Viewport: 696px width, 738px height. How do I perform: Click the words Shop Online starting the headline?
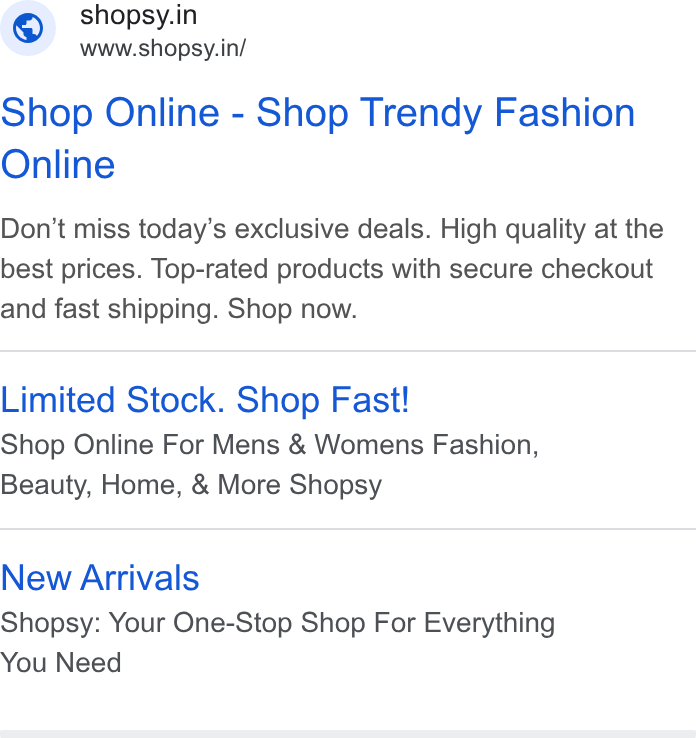point(110,113)
